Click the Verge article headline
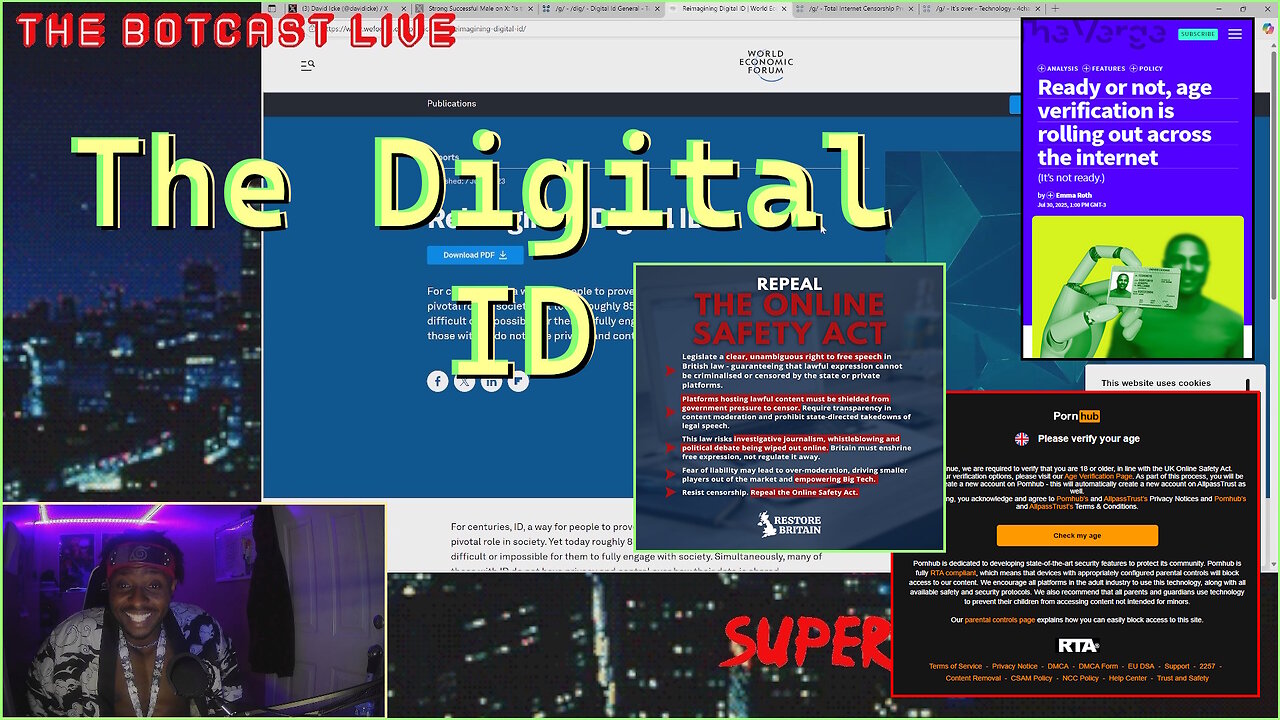 (x=1124, y=122)
